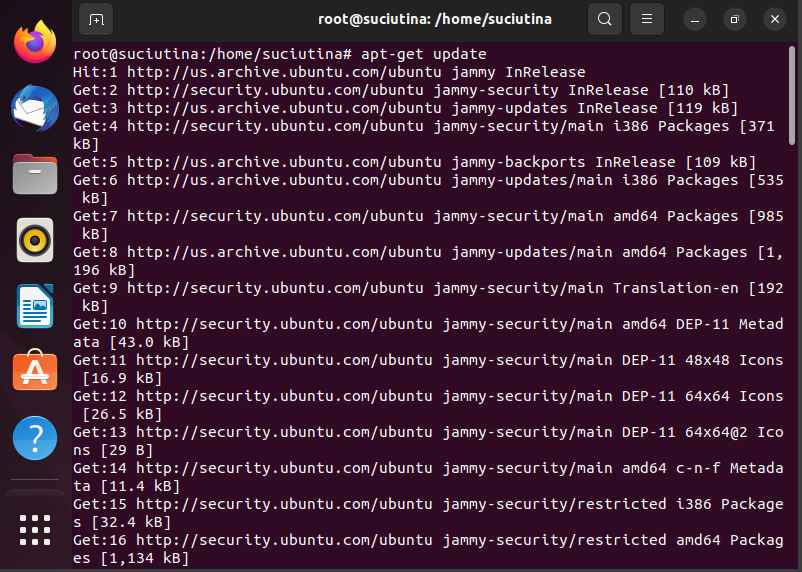The image size is (802, 572).
Task: Open Ubuntu Software store
Action: pos(35,370)
